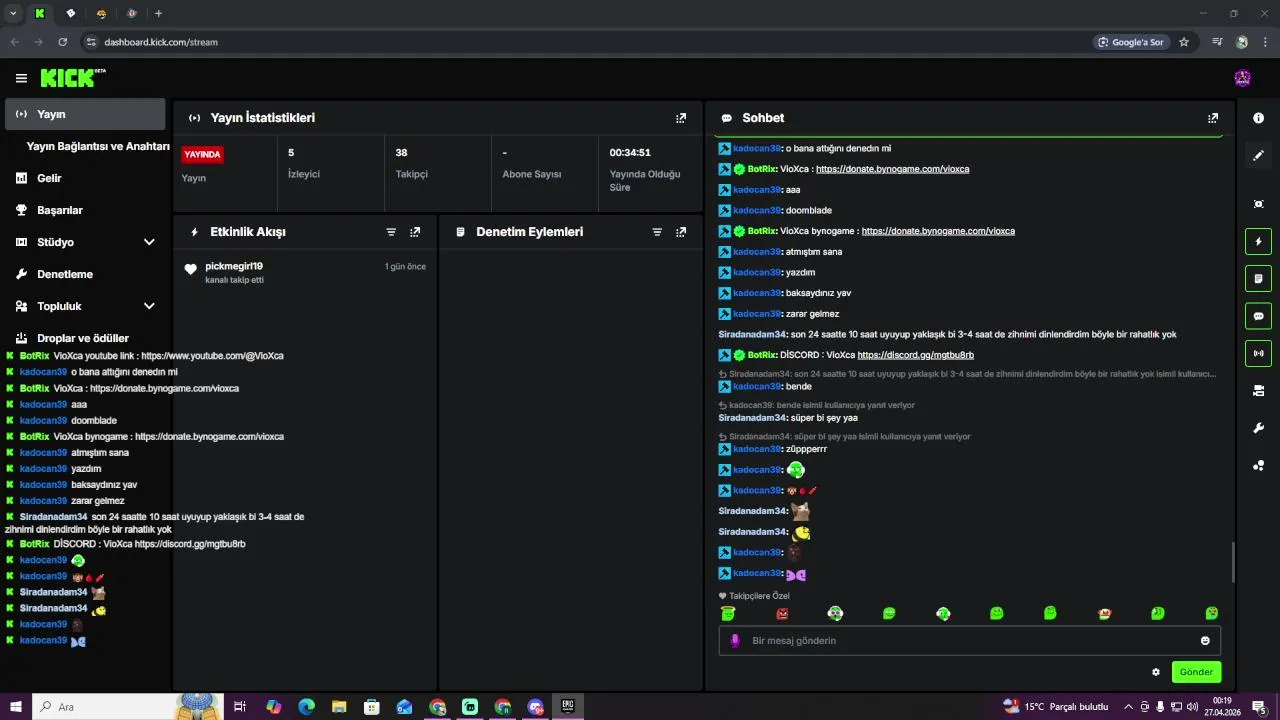Click the pickmegirl19 follower entry

(x=305, y=272)
